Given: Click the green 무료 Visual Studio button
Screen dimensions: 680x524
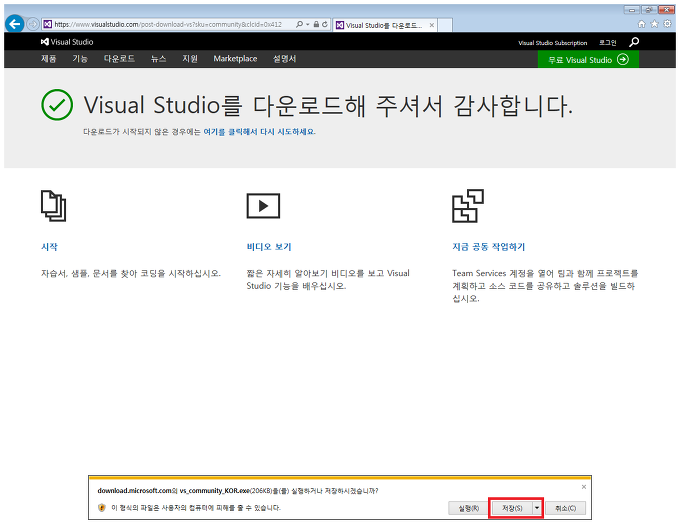Looking at the screenshot, I should (588, 59).
